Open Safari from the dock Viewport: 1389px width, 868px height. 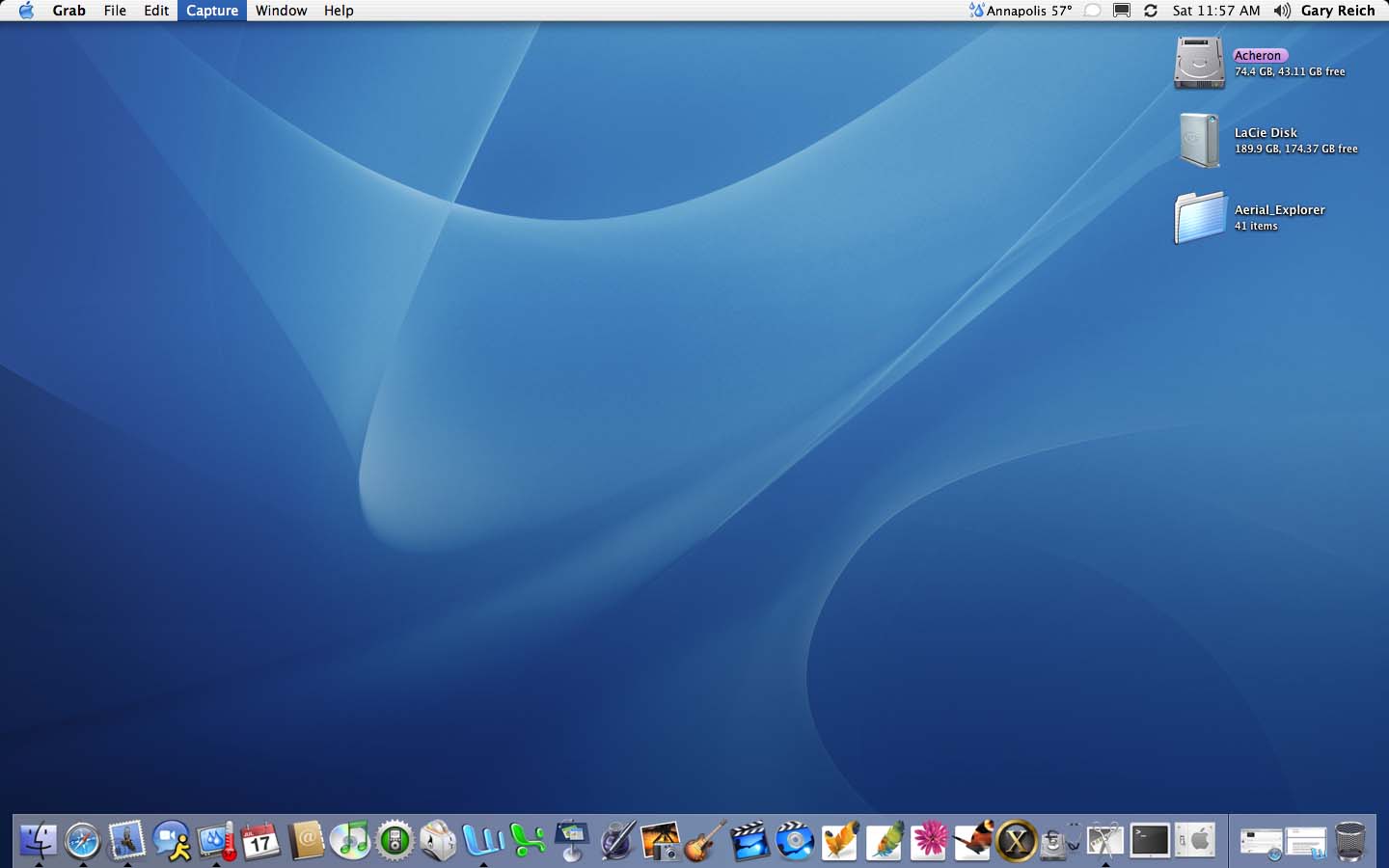[x=83, y=841]
